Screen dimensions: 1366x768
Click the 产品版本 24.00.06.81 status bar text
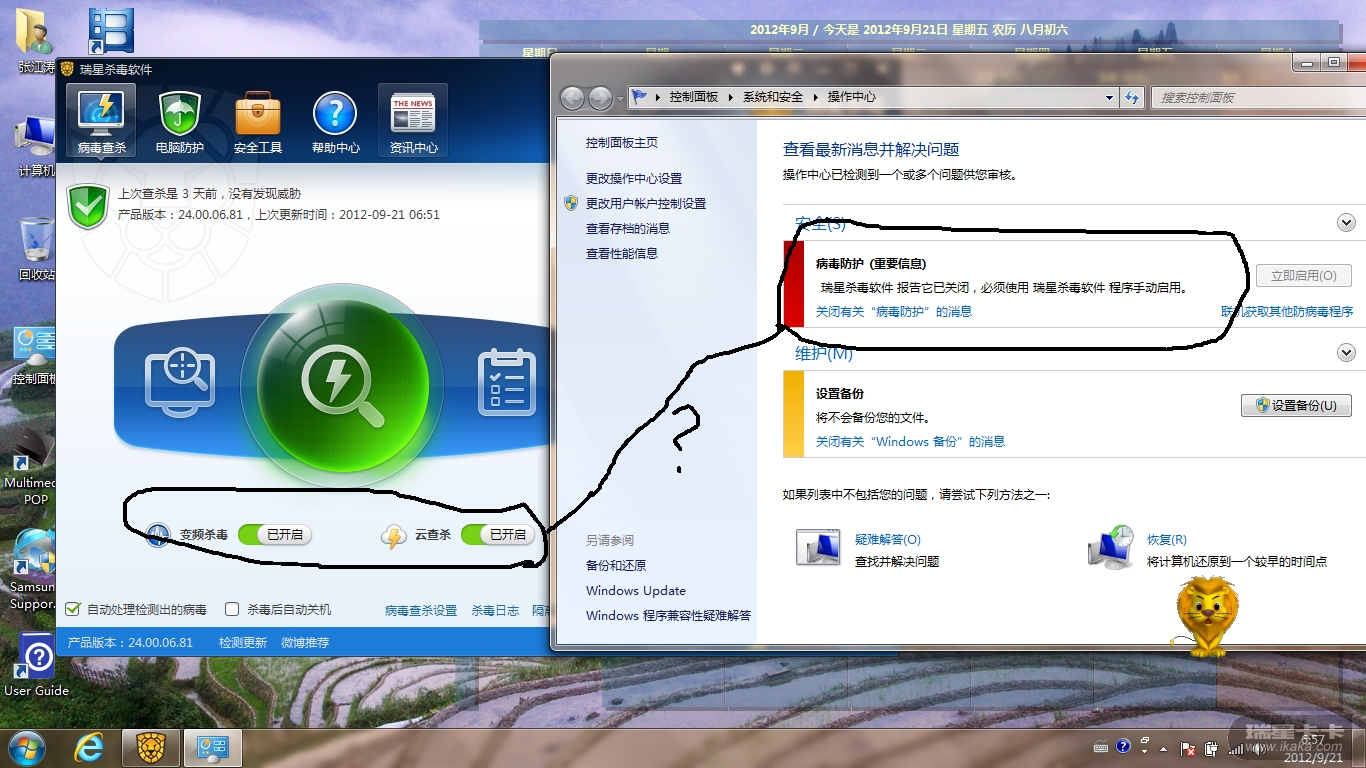click(x=130, y=642)
